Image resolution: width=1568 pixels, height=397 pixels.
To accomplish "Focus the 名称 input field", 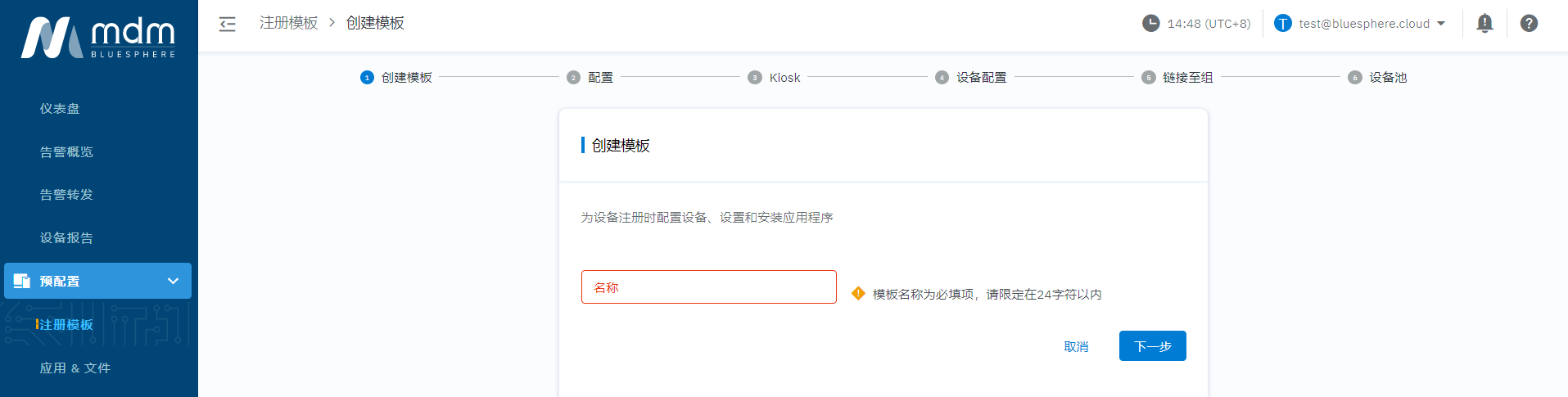I will [708, 287].
